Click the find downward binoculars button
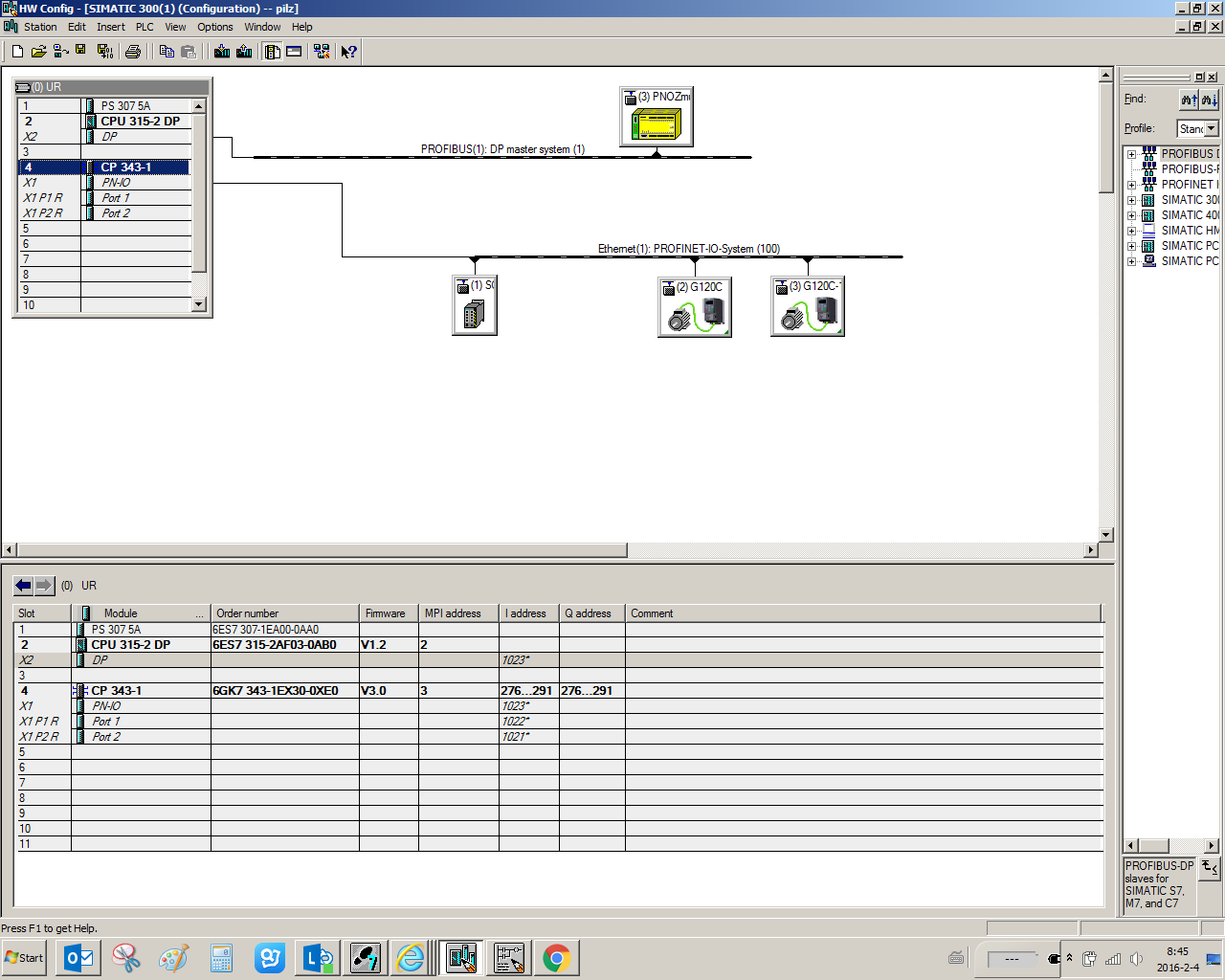This screenshot has width=1225, height=980. tap(1210, 100)
